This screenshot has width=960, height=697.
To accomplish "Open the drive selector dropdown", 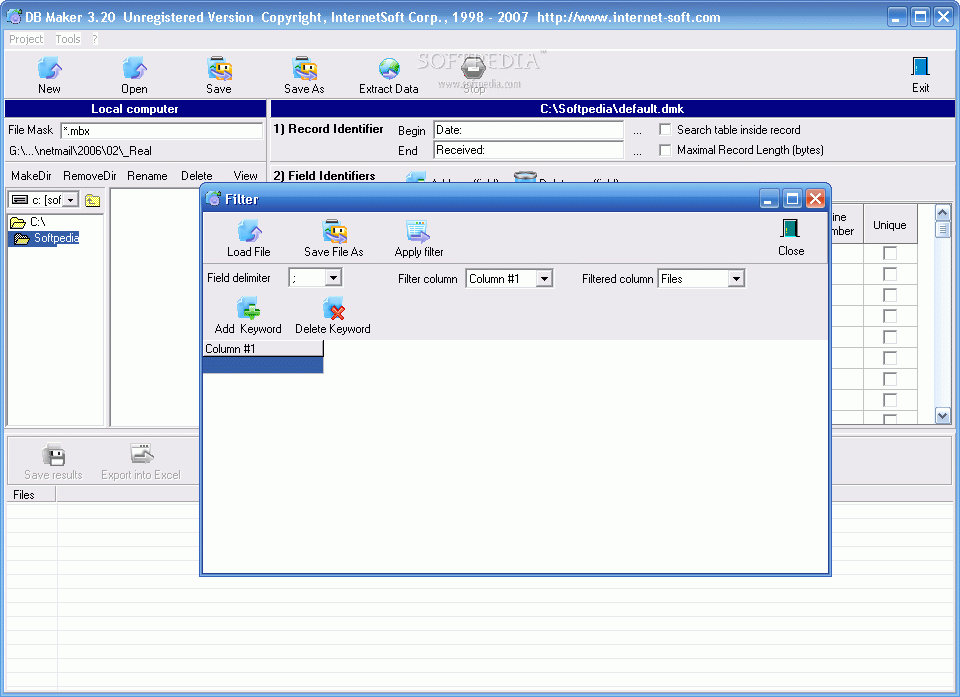I will pyautogui.click(x=70, y=200).
